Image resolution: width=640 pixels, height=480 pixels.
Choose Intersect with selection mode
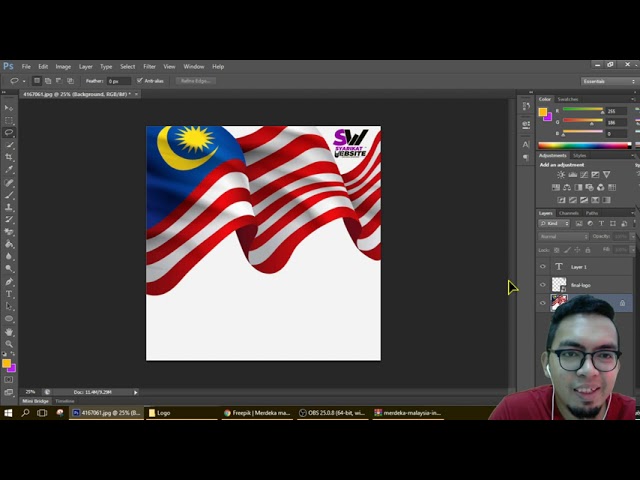point(70,81)
